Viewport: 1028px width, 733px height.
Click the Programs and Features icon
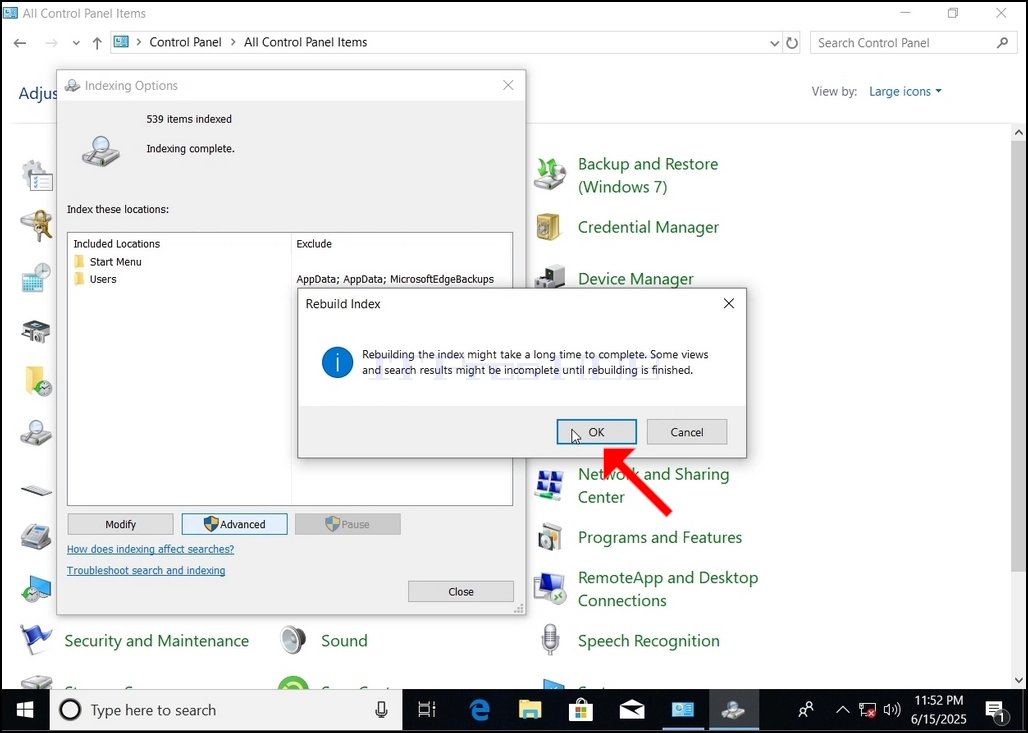click(549, 537)
